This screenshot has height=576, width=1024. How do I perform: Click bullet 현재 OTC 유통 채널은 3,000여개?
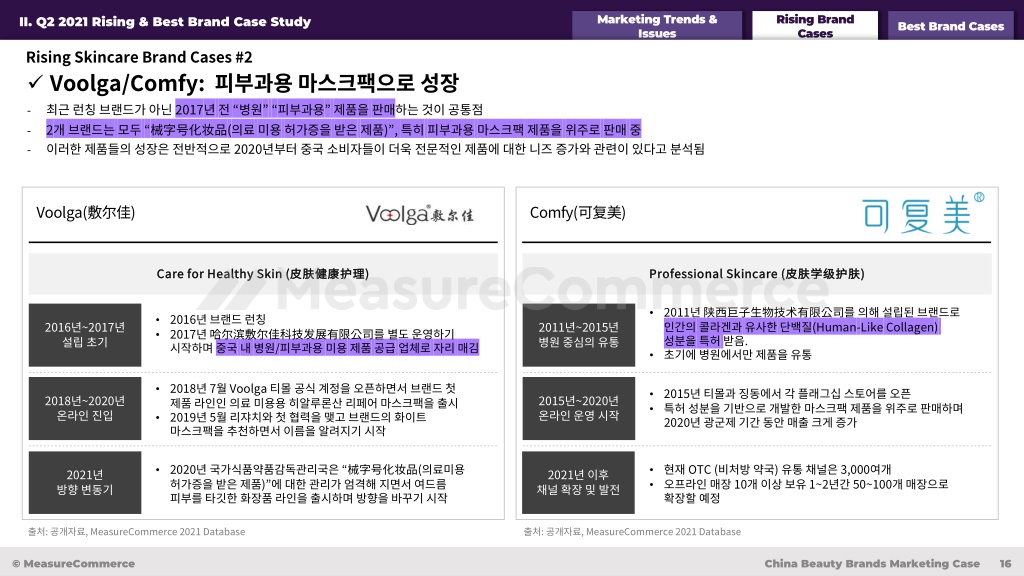point(777,470)
